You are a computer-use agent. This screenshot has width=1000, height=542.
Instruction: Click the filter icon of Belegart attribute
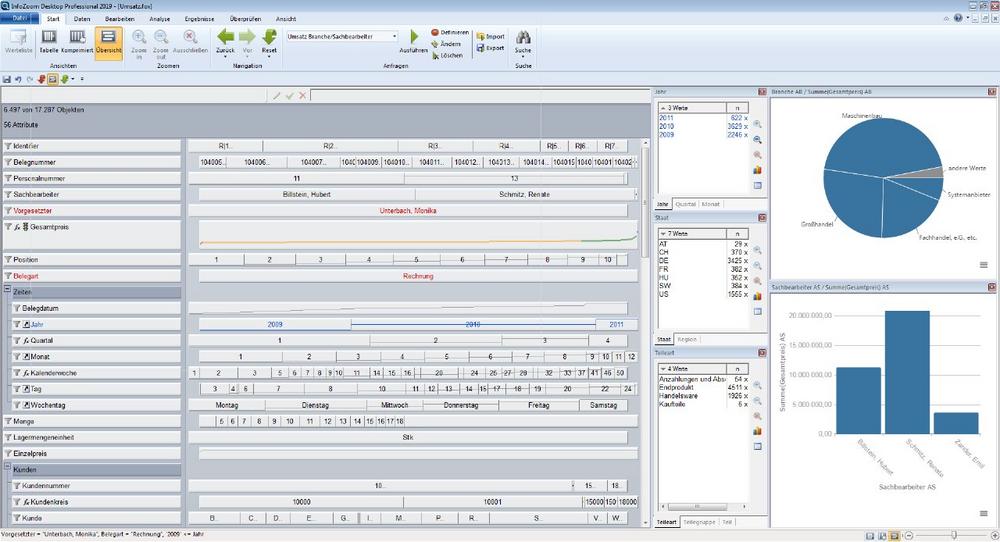pos(8,276)
